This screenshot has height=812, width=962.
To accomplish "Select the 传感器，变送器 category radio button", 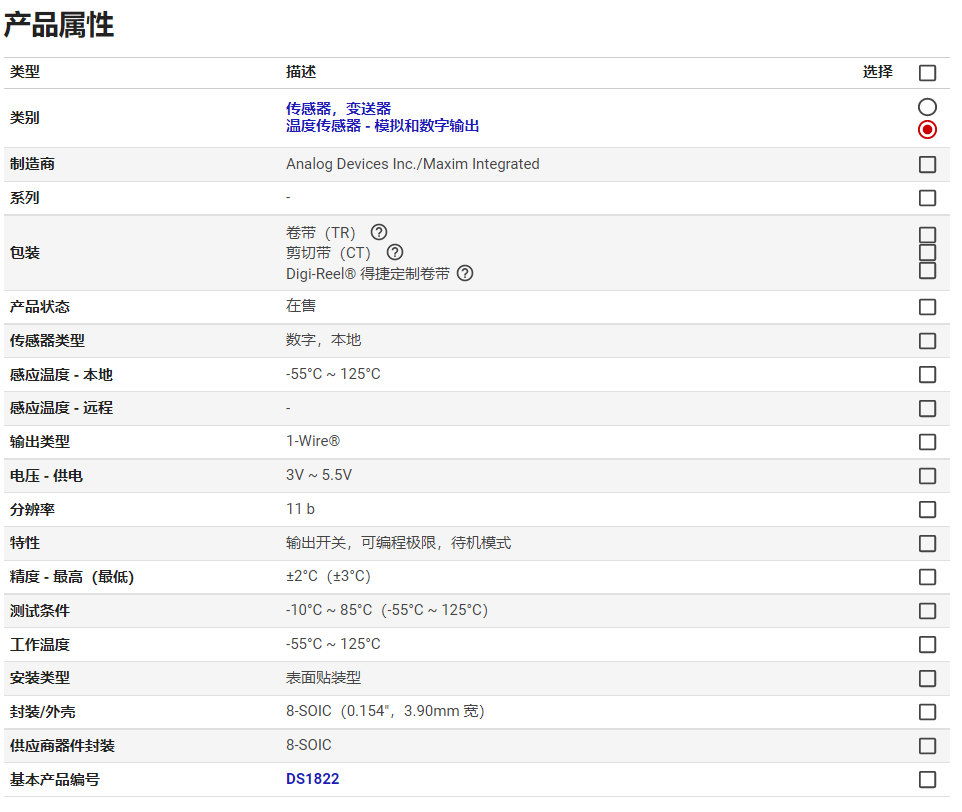I will tap(927, 107).
